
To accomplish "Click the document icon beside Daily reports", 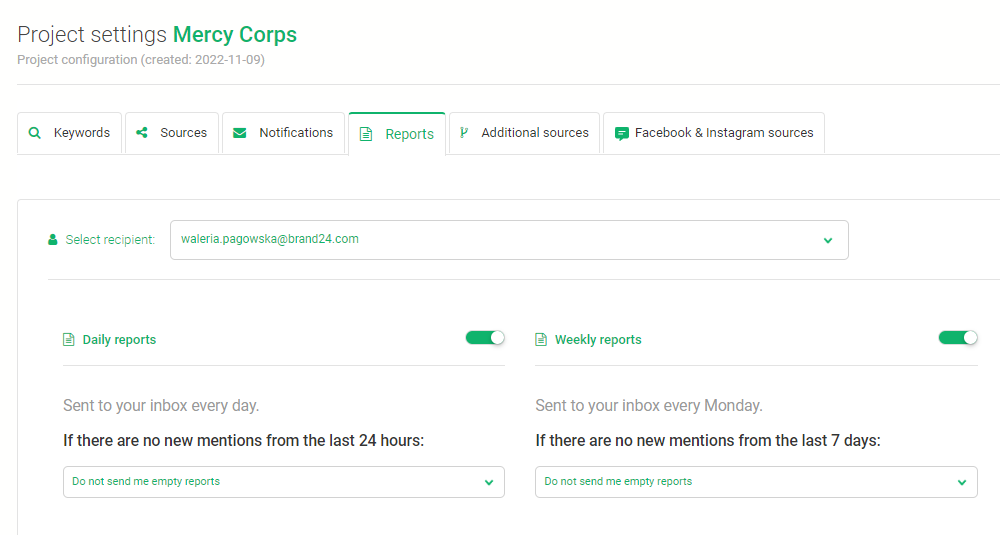I will pos(69,340).
